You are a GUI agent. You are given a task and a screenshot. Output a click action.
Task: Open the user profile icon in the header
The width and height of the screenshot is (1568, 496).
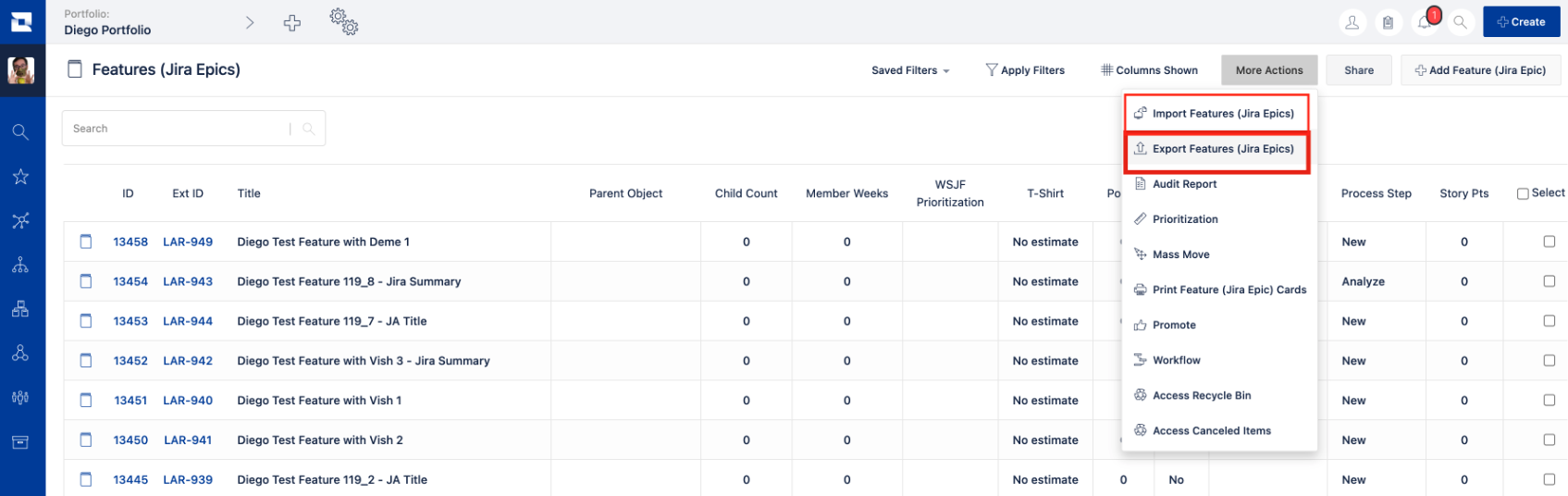1352,22
